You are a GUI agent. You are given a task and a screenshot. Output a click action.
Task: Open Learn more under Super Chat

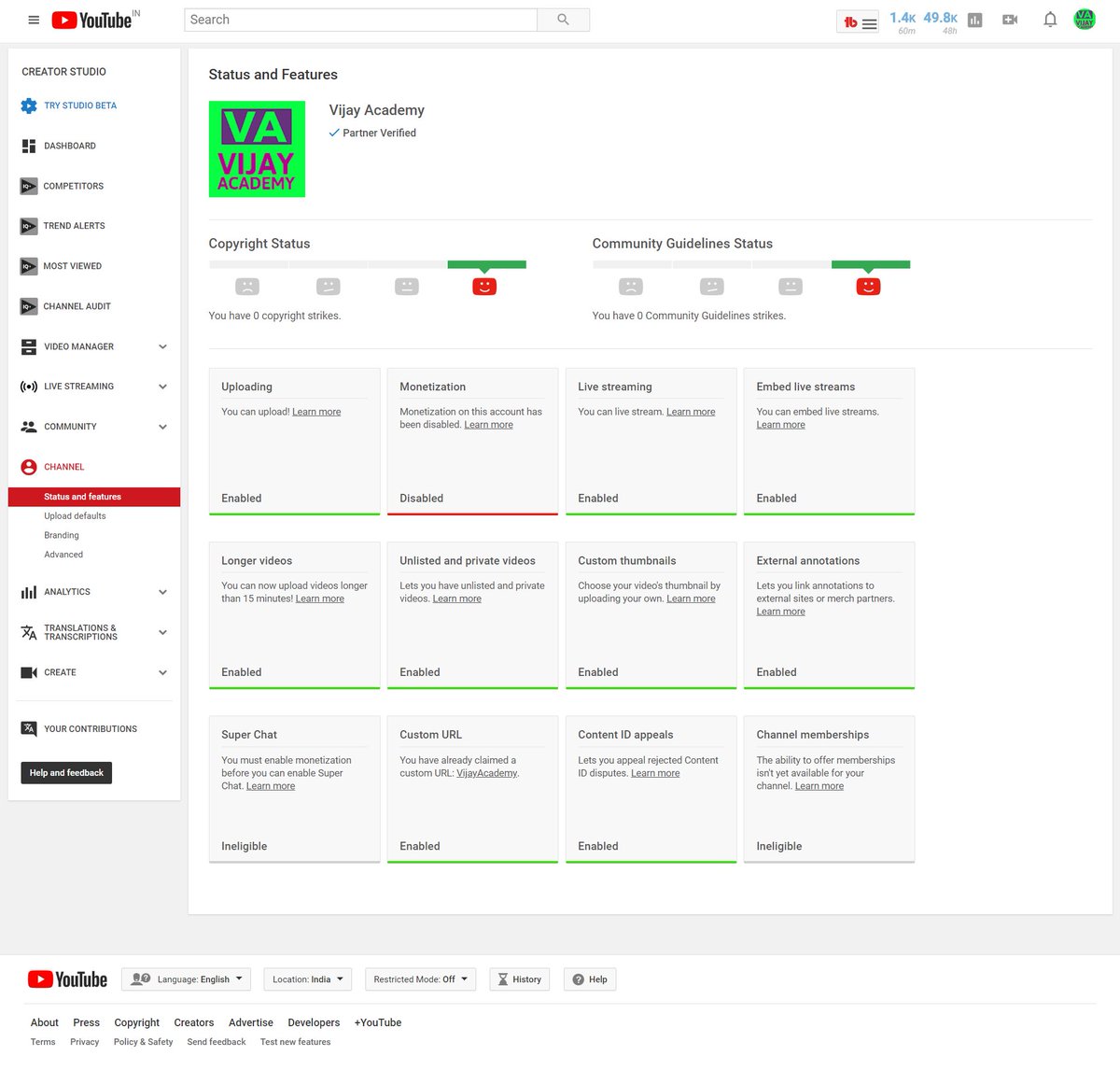coord(271,786)
